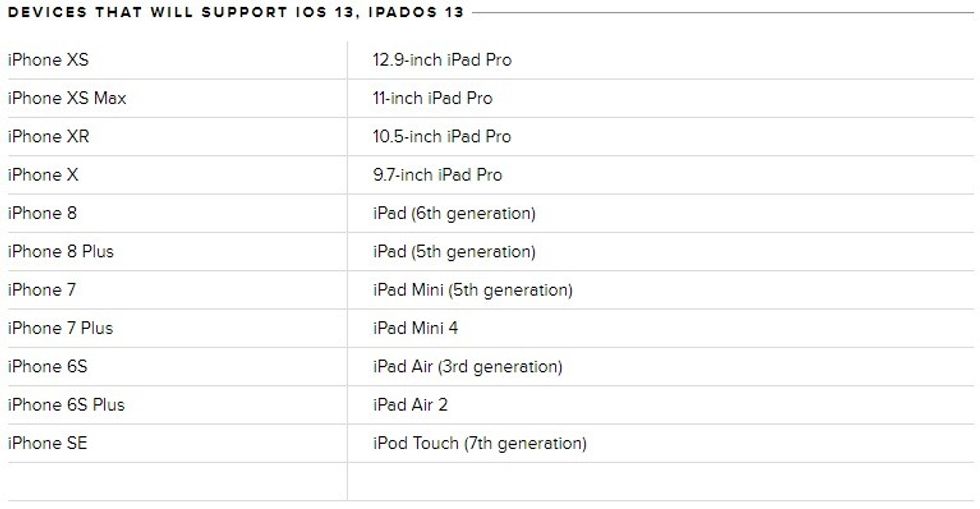Click the iPhone 8 Plus cell
Viewport: 980px width, 509px height.
(x=61, y=251)
